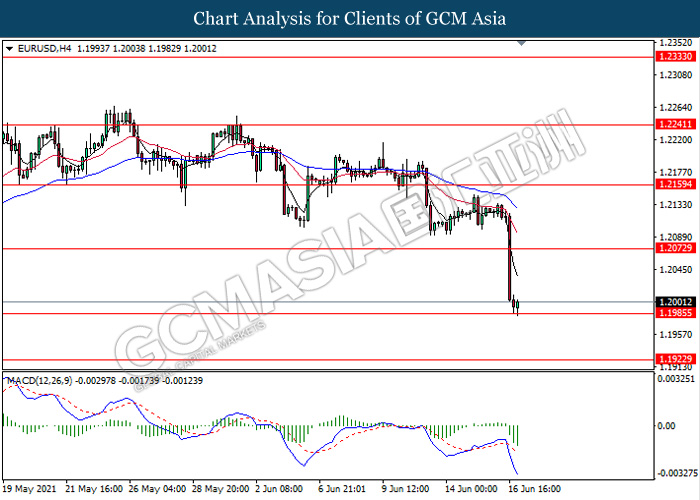Screen dimensions: 700x500
Task: Click the latest candlestick near 1.20012
Action: coord(517,306)
